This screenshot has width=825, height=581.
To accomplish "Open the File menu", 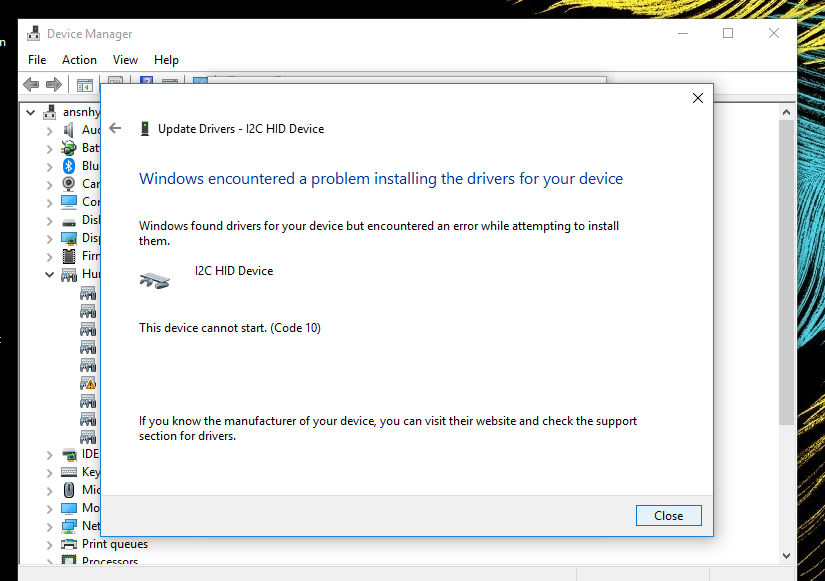I will click(37, 60).
